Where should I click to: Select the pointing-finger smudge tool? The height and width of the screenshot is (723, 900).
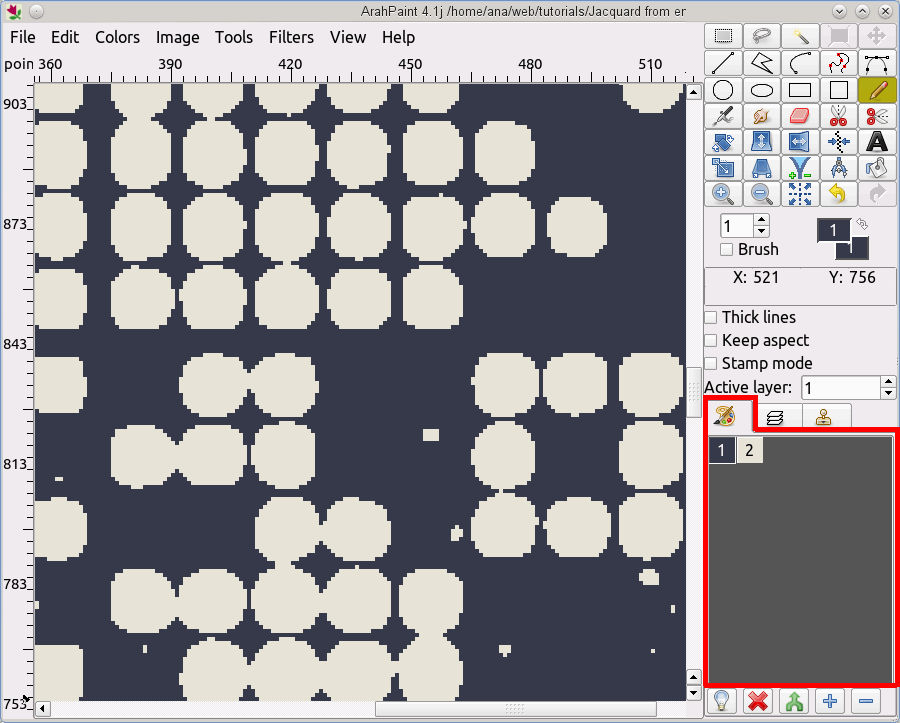point(762,116)
